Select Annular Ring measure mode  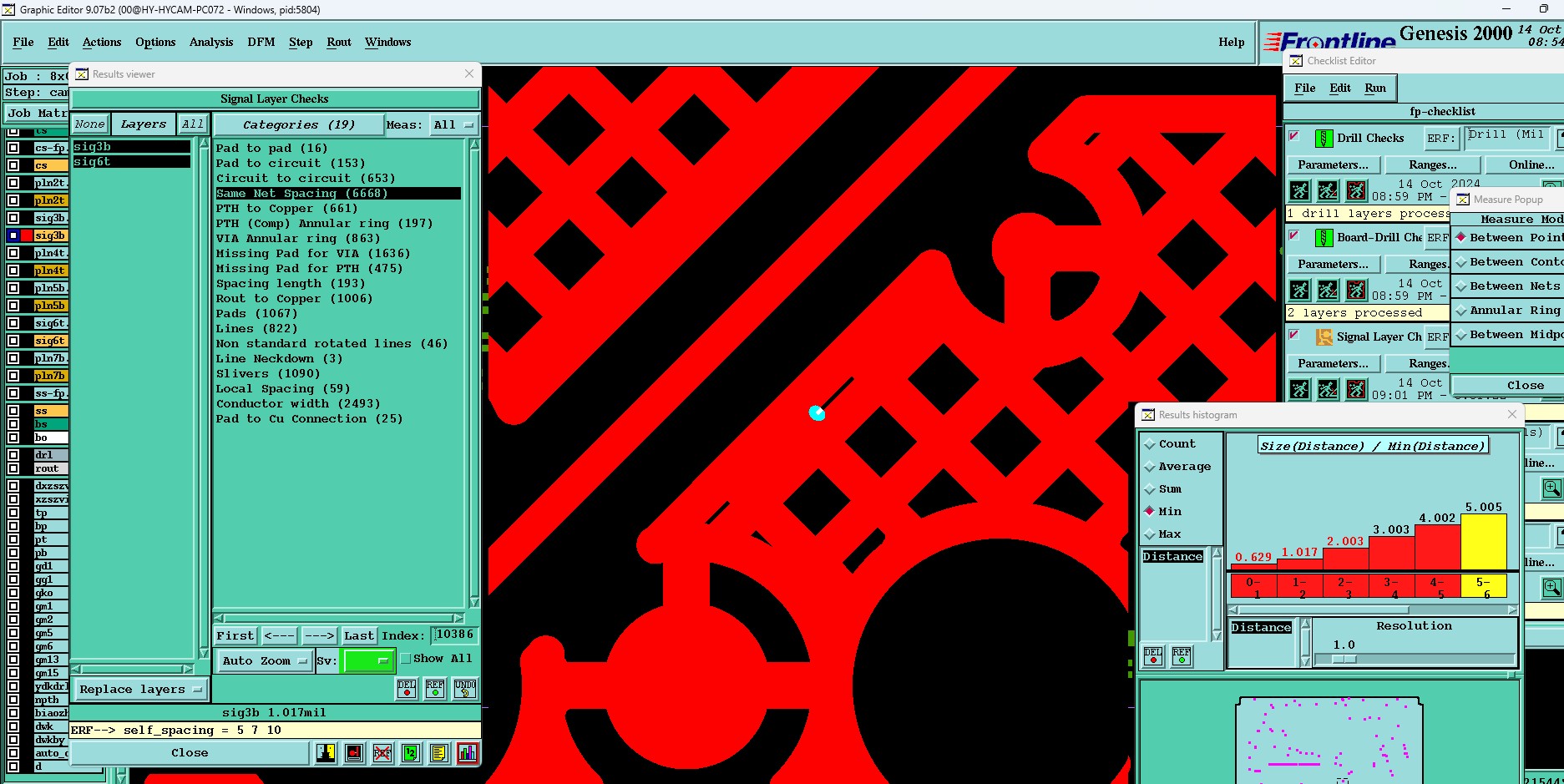[1507, 311]
